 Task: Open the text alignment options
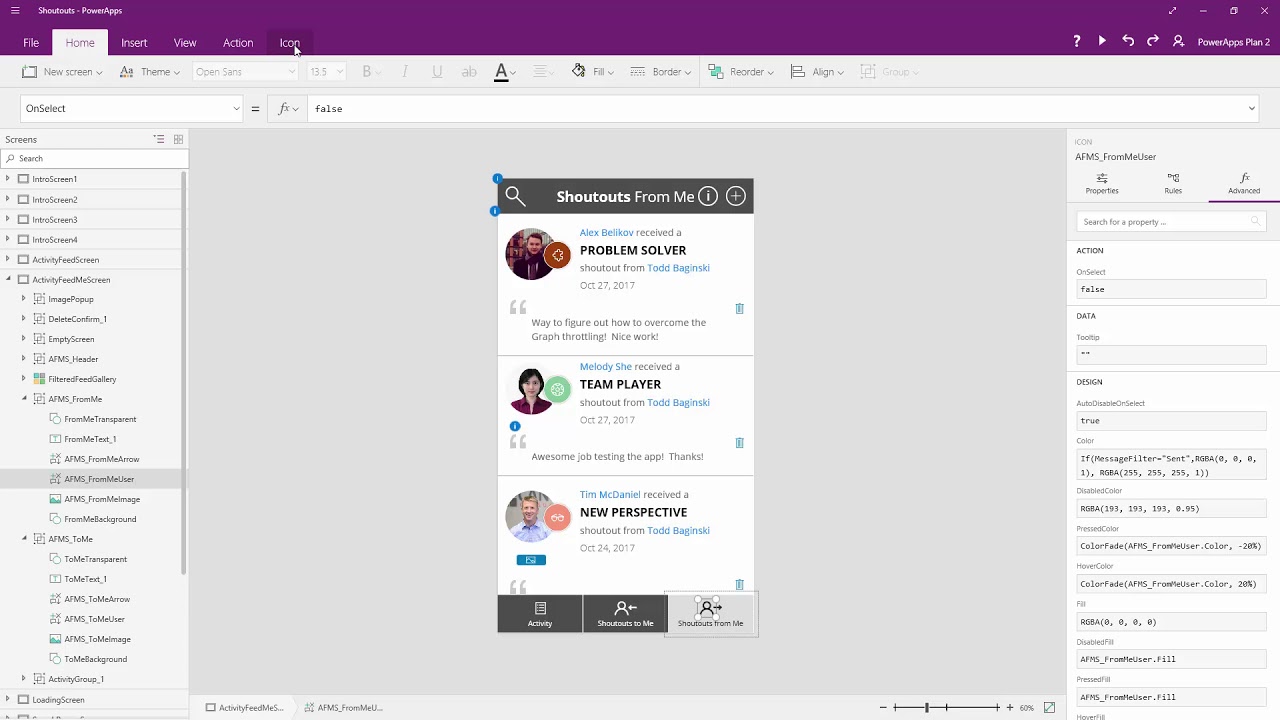tap(543, 72)
